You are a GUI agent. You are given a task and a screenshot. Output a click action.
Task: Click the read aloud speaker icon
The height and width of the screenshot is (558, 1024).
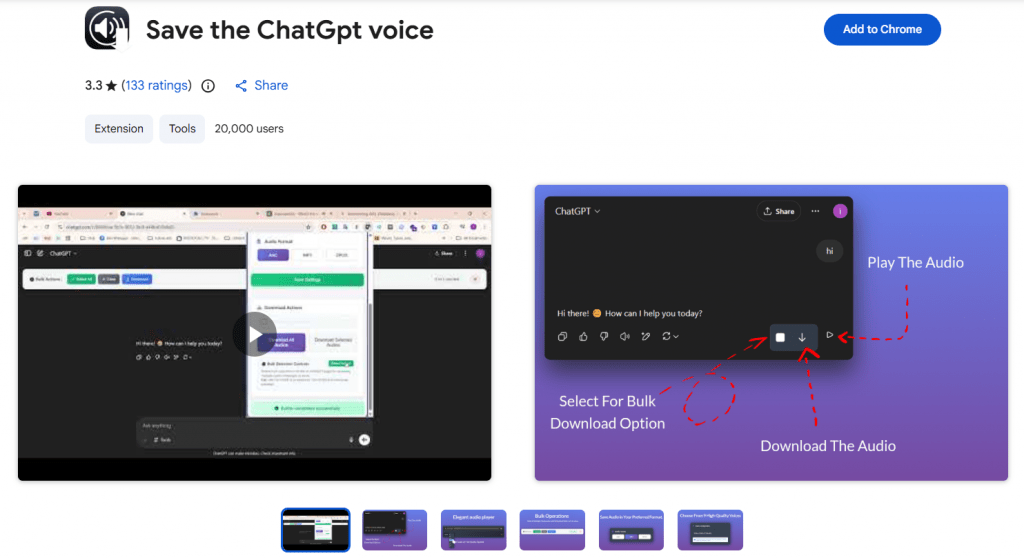625,336
